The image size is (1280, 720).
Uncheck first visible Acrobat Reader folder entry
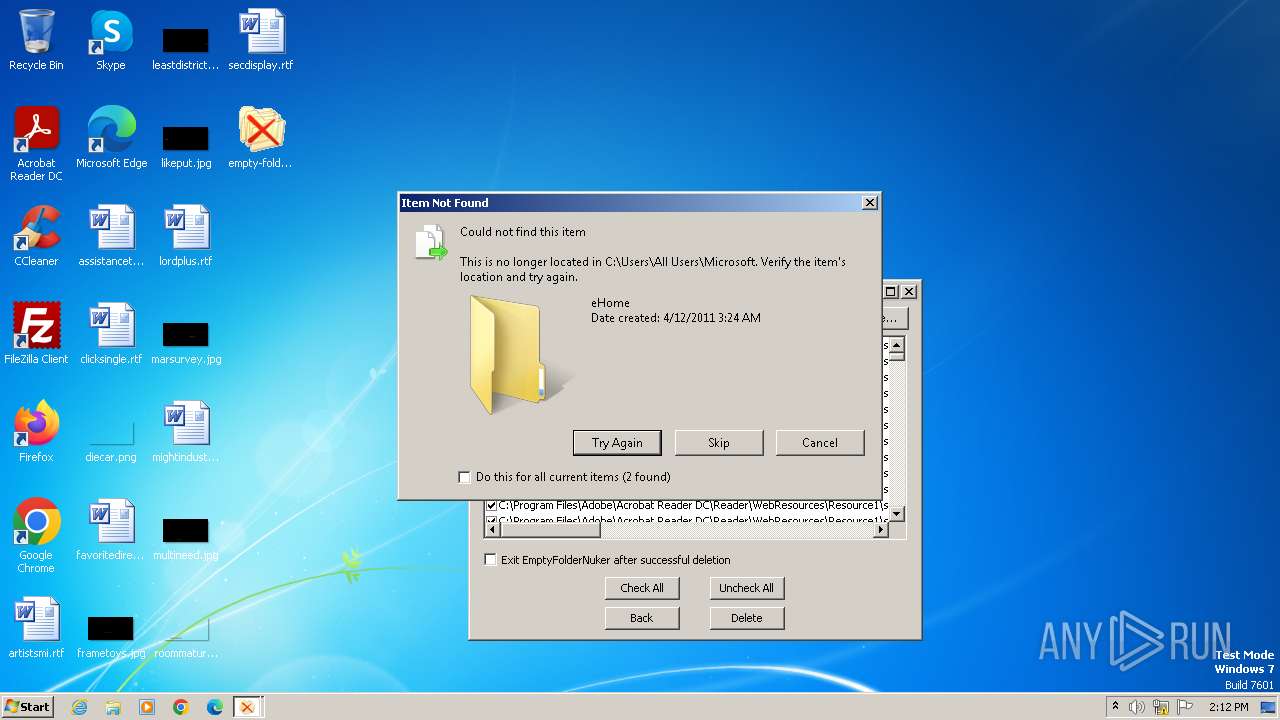click(491, 506)
